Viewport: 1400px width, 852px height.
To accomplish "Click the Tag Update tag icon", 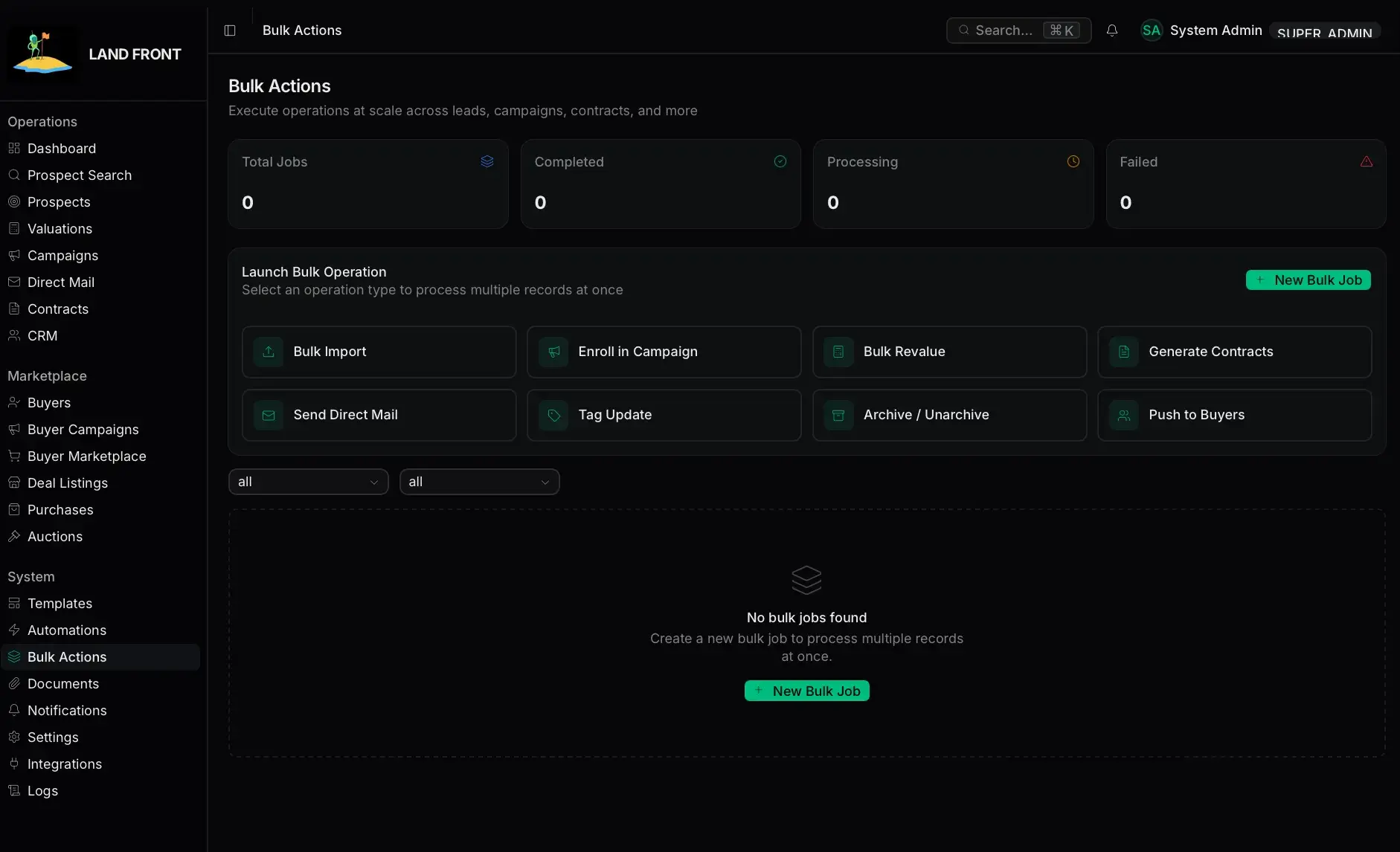I will click(x=554, y=415).
